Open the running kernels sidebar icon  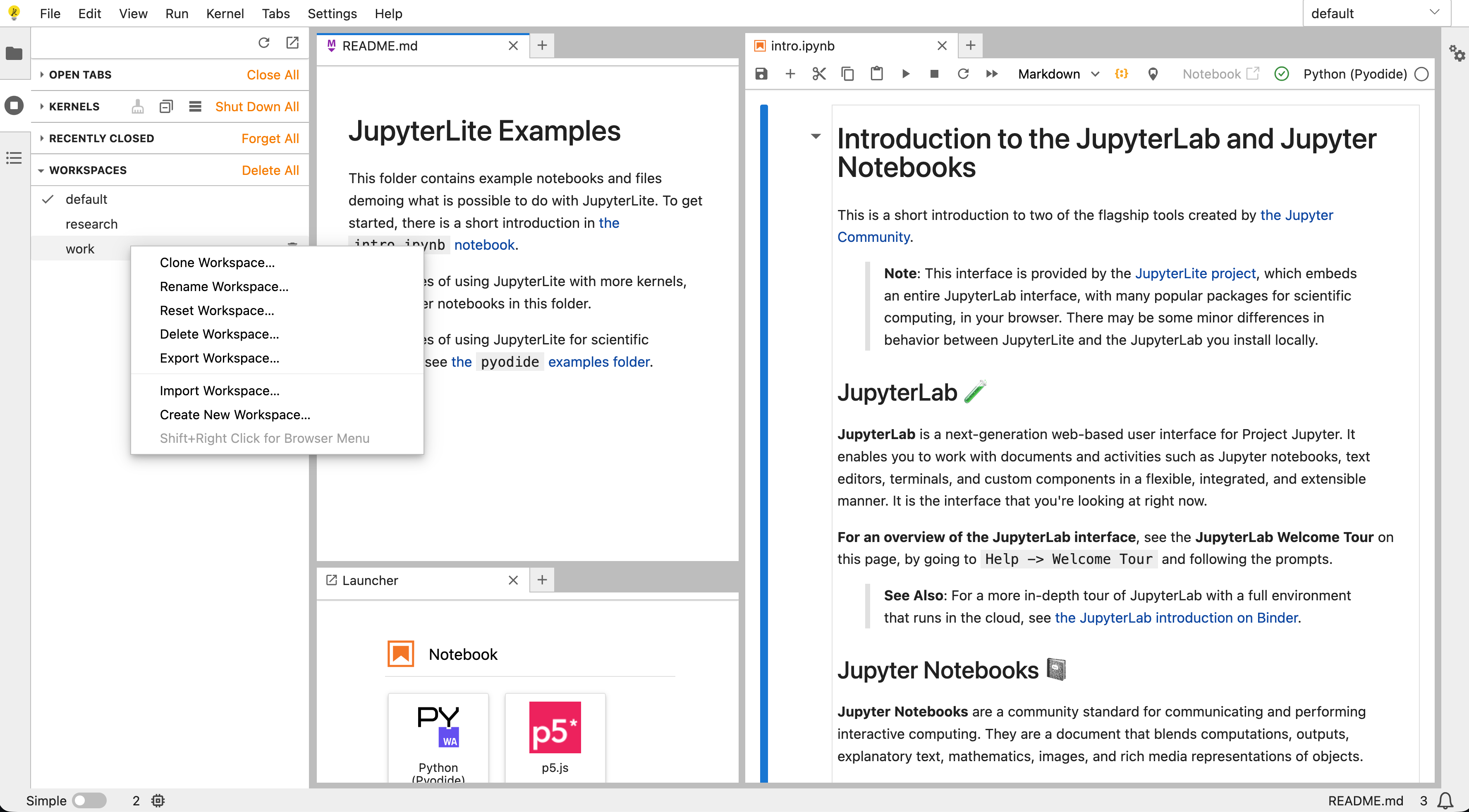pyautogui.click(x=14, y=105)
